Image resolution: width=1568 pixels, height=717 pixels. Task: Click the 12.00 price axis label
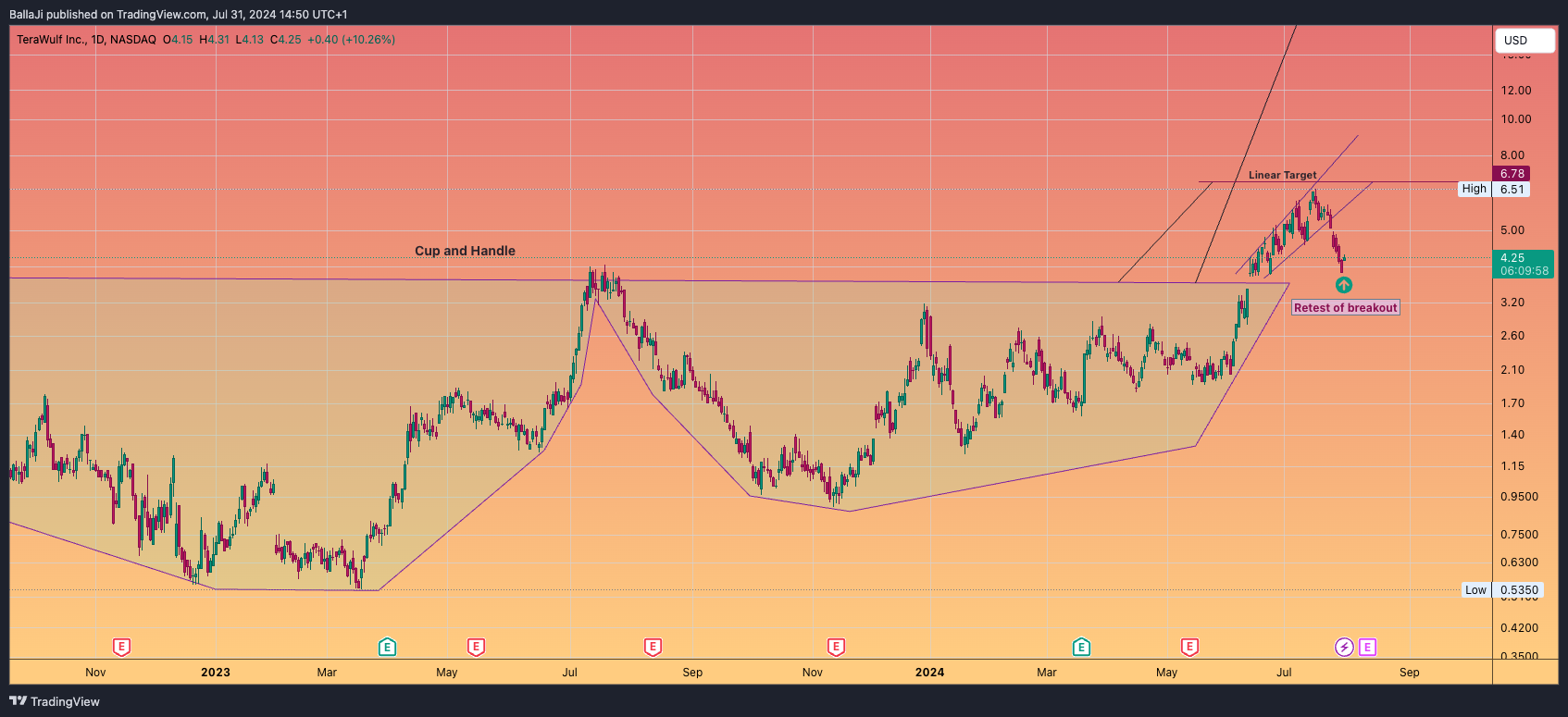click(1516, 91)
